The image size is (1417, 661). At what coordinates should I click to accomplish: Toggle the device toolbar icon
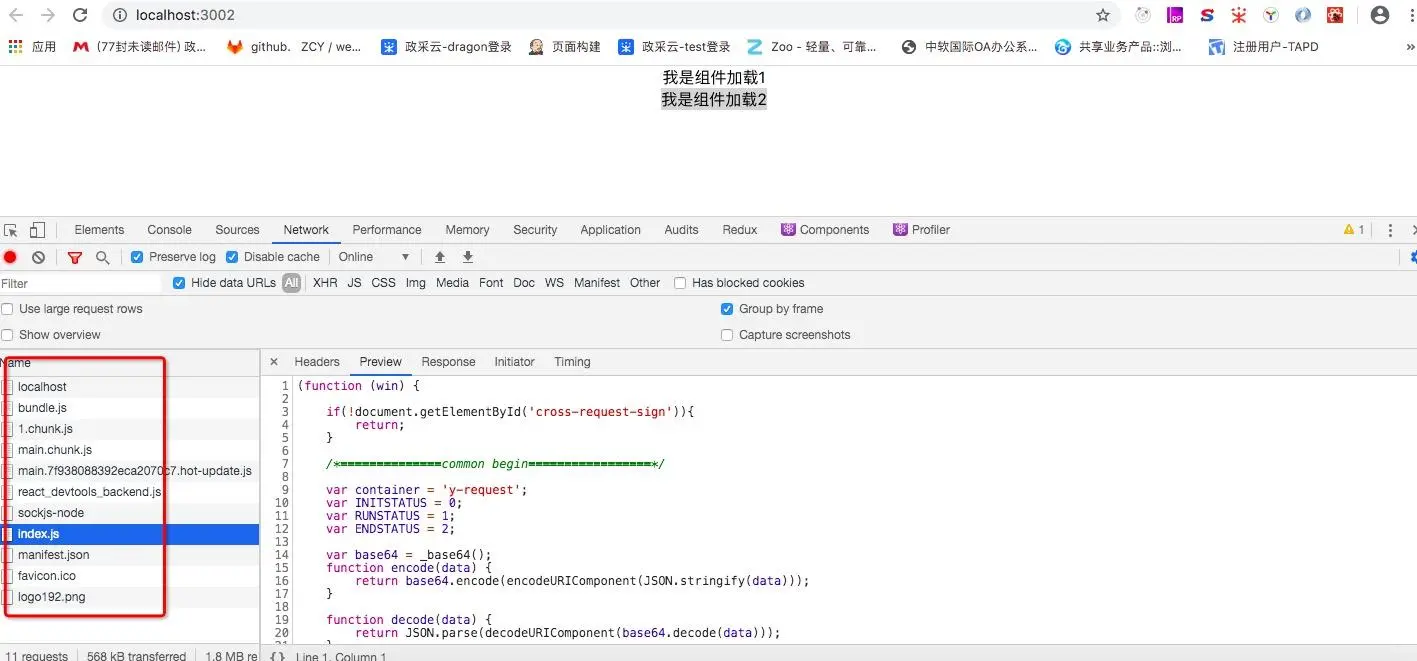[x=37, y=230]
